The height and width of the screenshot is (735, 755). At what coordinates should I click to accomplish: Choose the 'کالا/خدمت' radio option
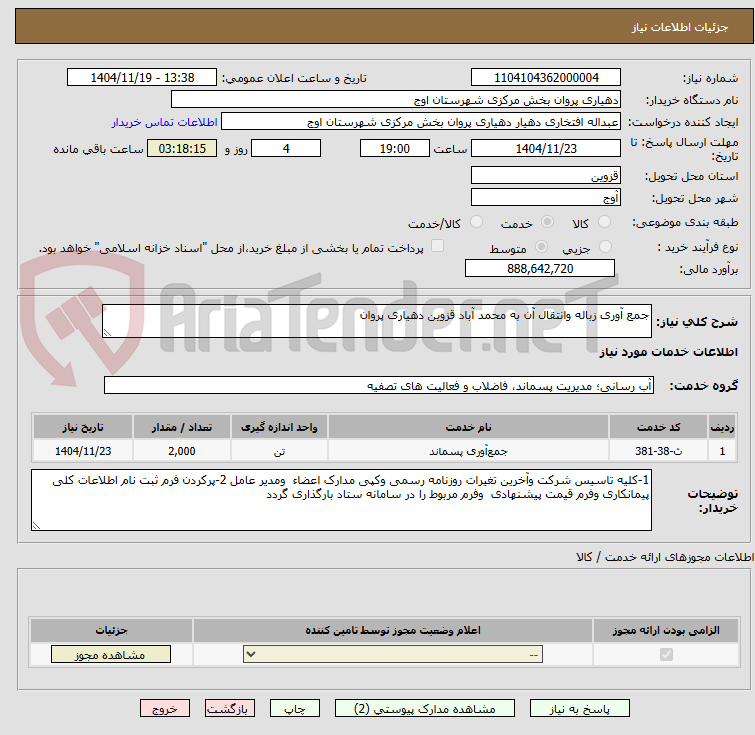pos(476,222)
